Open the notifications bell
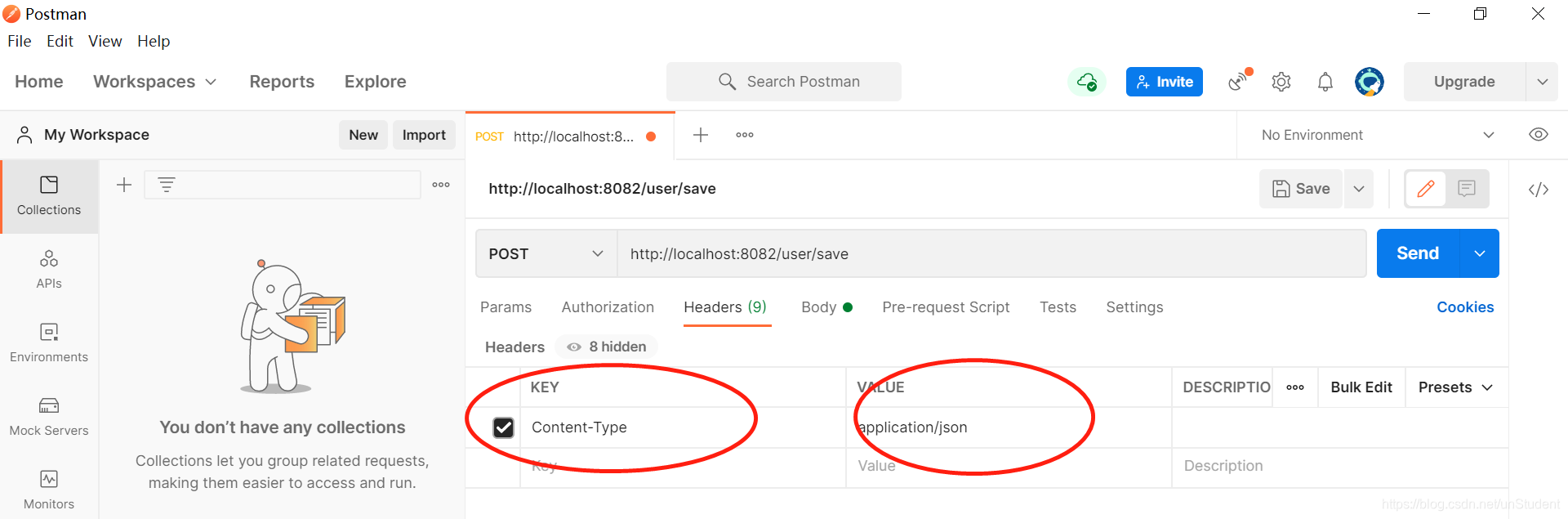The image size is (1568, 519). [x=1325, y=82]
